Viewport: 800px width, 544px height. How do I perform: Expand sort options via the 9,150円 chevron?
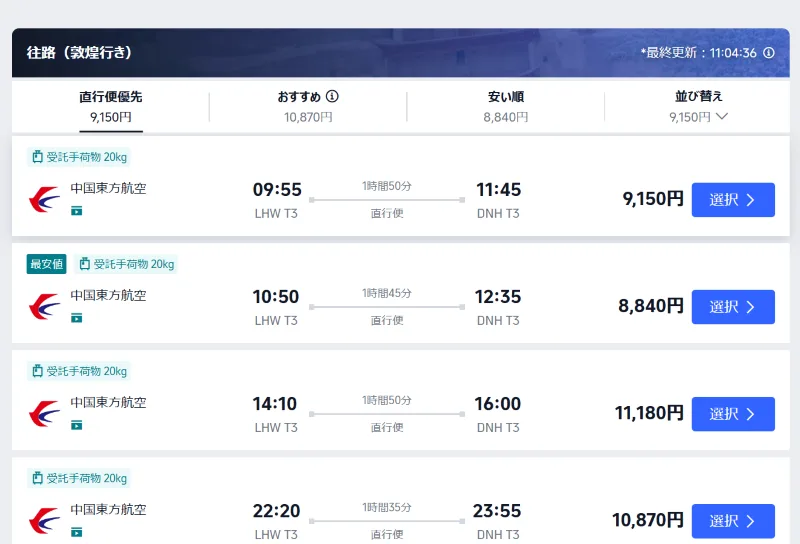coord(722,117)
